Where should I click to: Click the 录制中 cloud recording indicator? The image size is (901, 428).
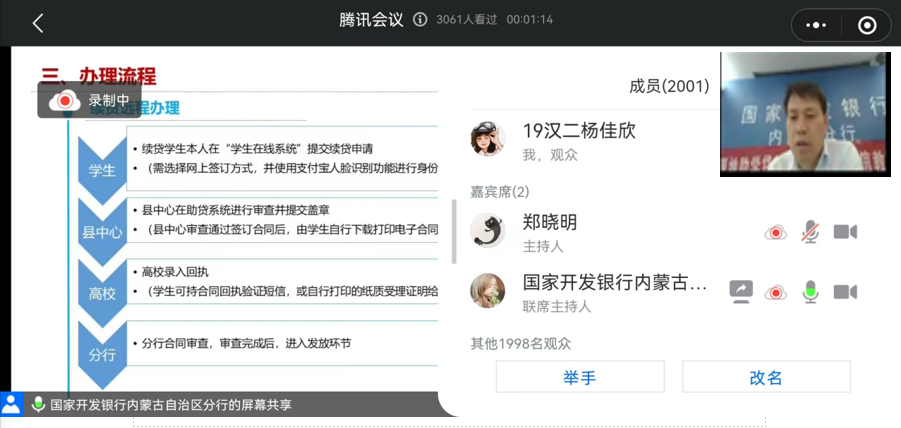(x=90, y=100)
